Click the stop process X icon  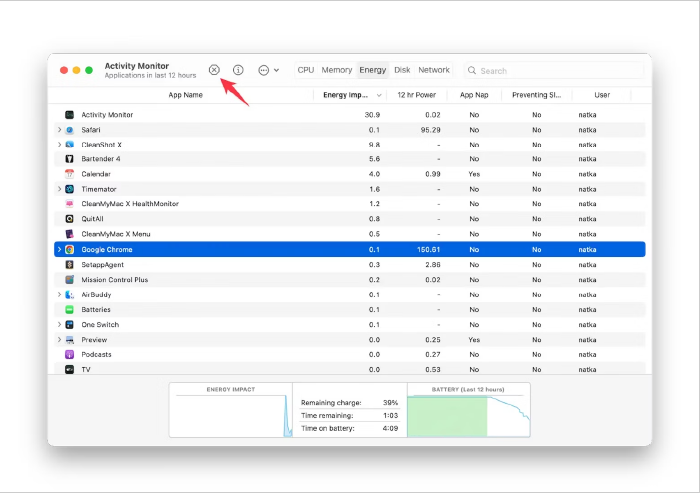[x=214, y=70]
